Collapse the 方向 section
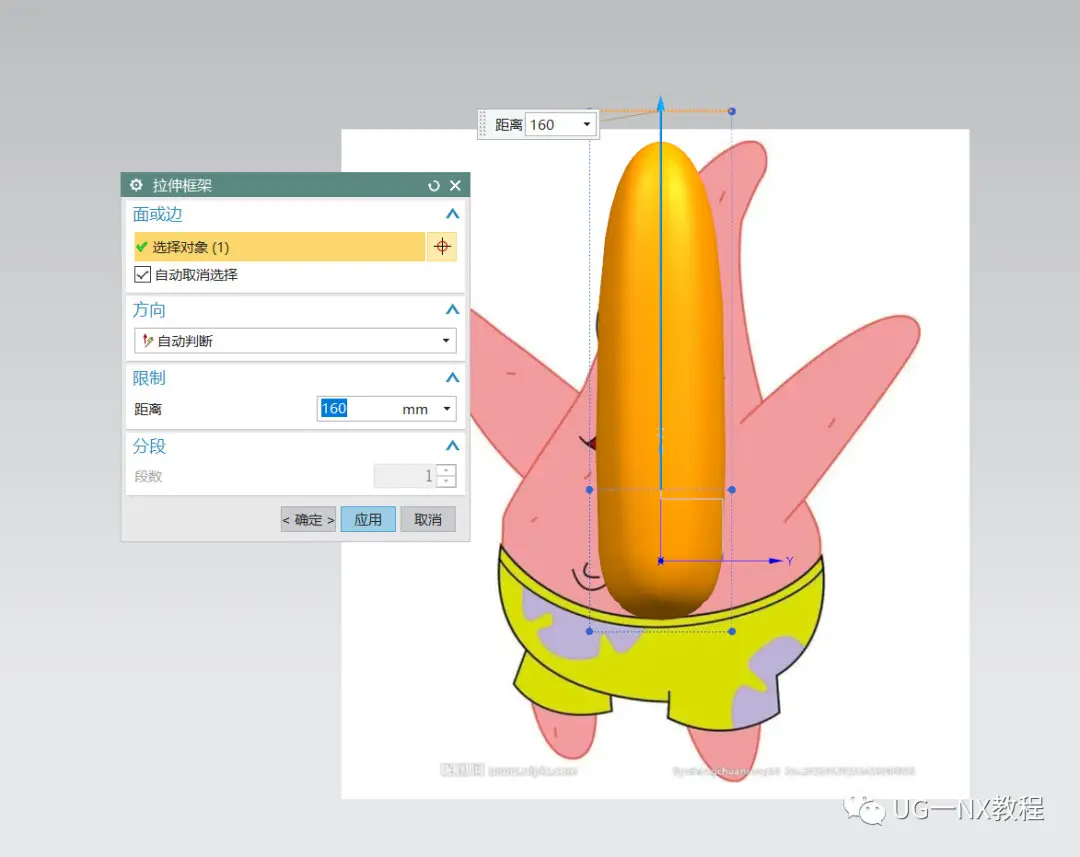1080x857 pixels. 452,309
